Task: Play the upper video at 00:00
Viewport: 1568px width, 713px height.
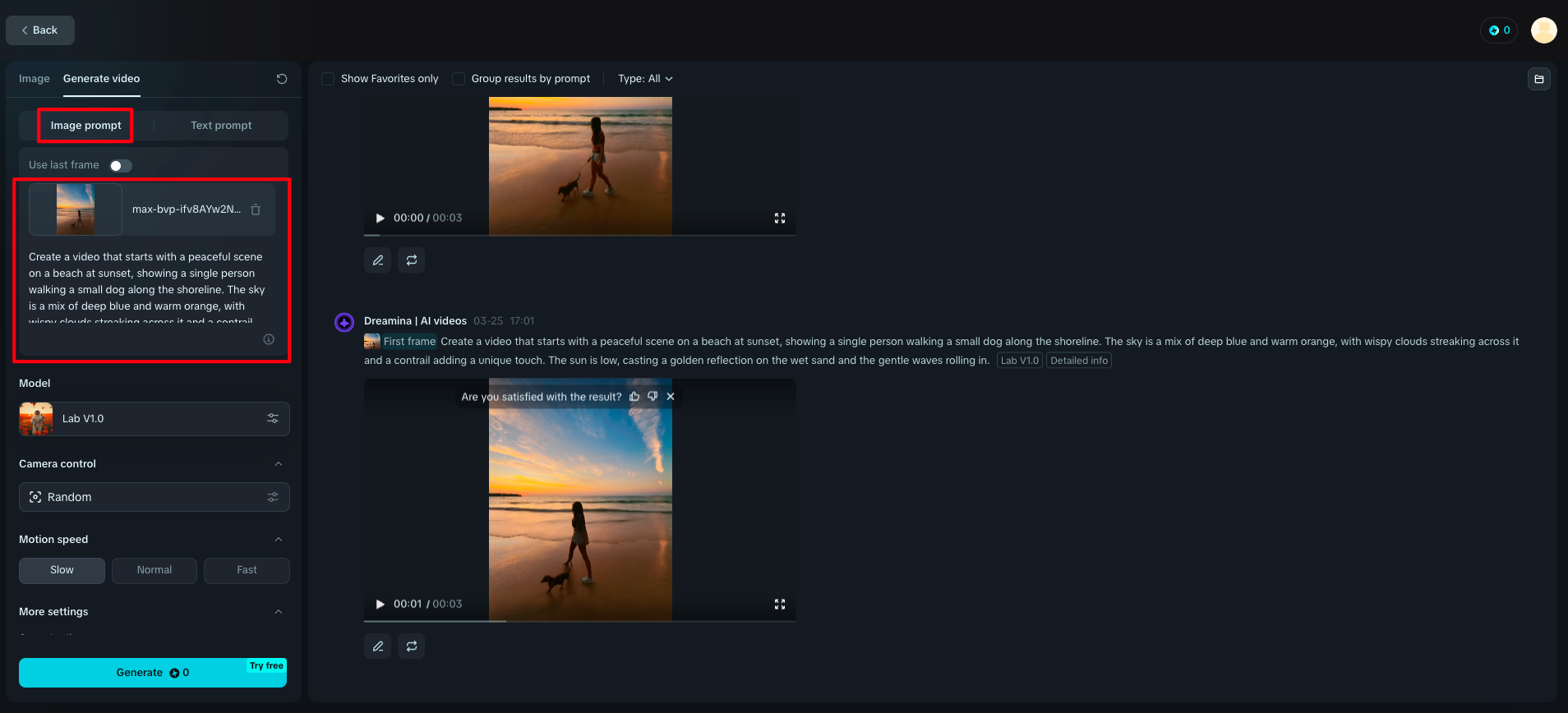Action: tap(380, 218)
